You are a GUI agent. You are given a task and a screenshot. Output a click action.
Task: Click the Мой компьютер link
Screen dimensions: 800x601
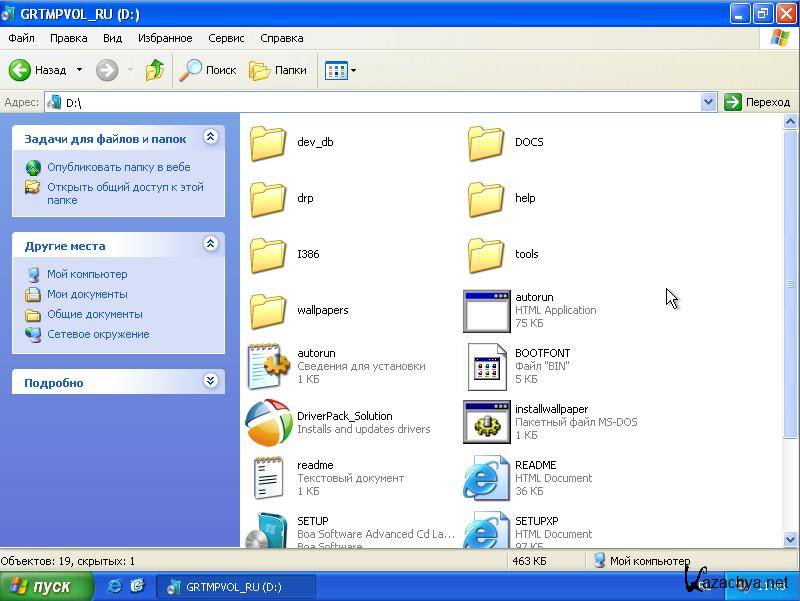click(x=87, y=274)
